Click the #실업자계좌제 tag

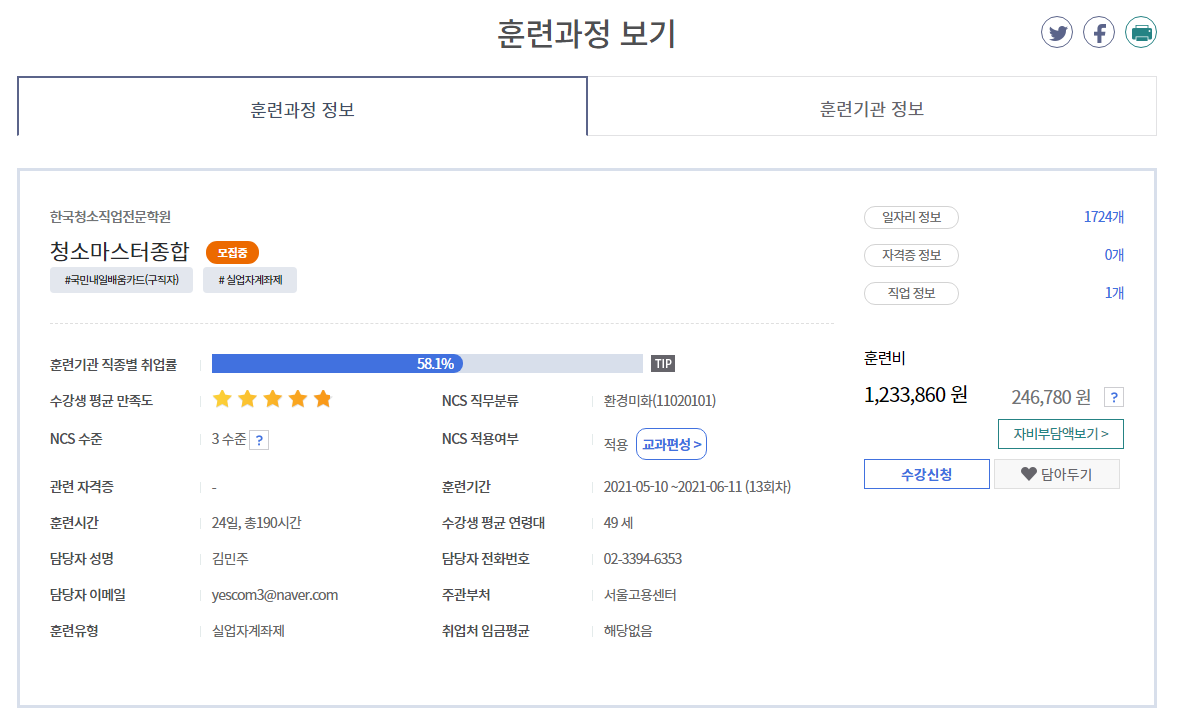(x=249, y=280)
